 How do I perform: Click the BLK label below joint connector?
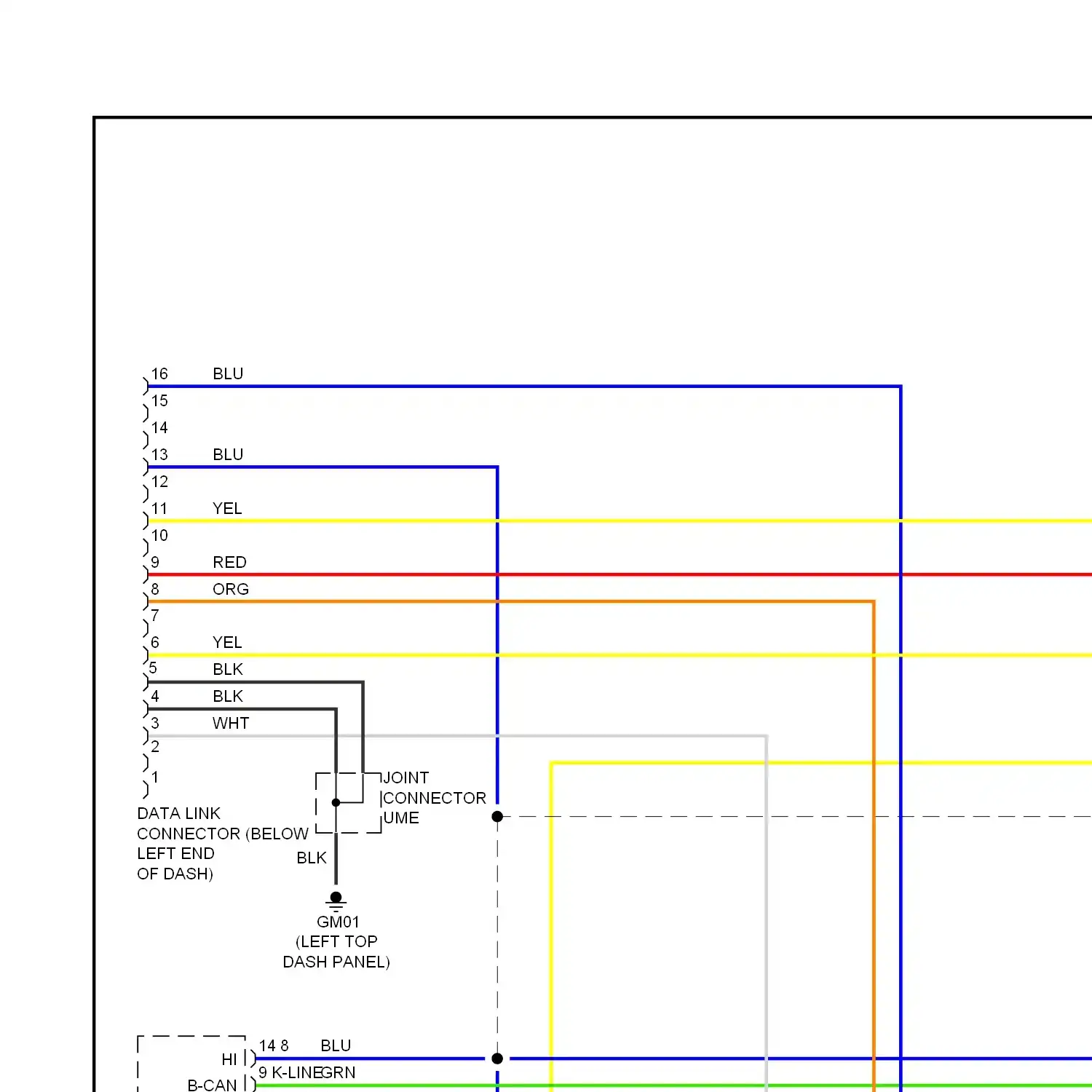click(312, 858)
